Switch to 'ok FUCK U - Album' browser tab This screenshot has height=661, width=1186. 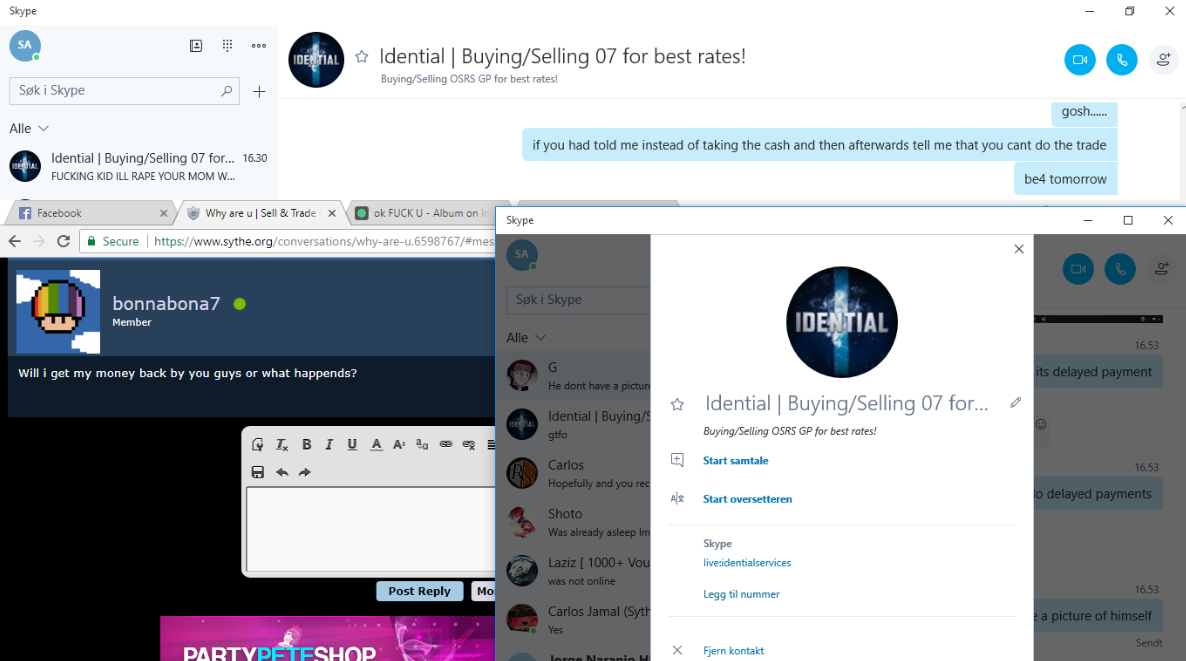tap(424, 213)
